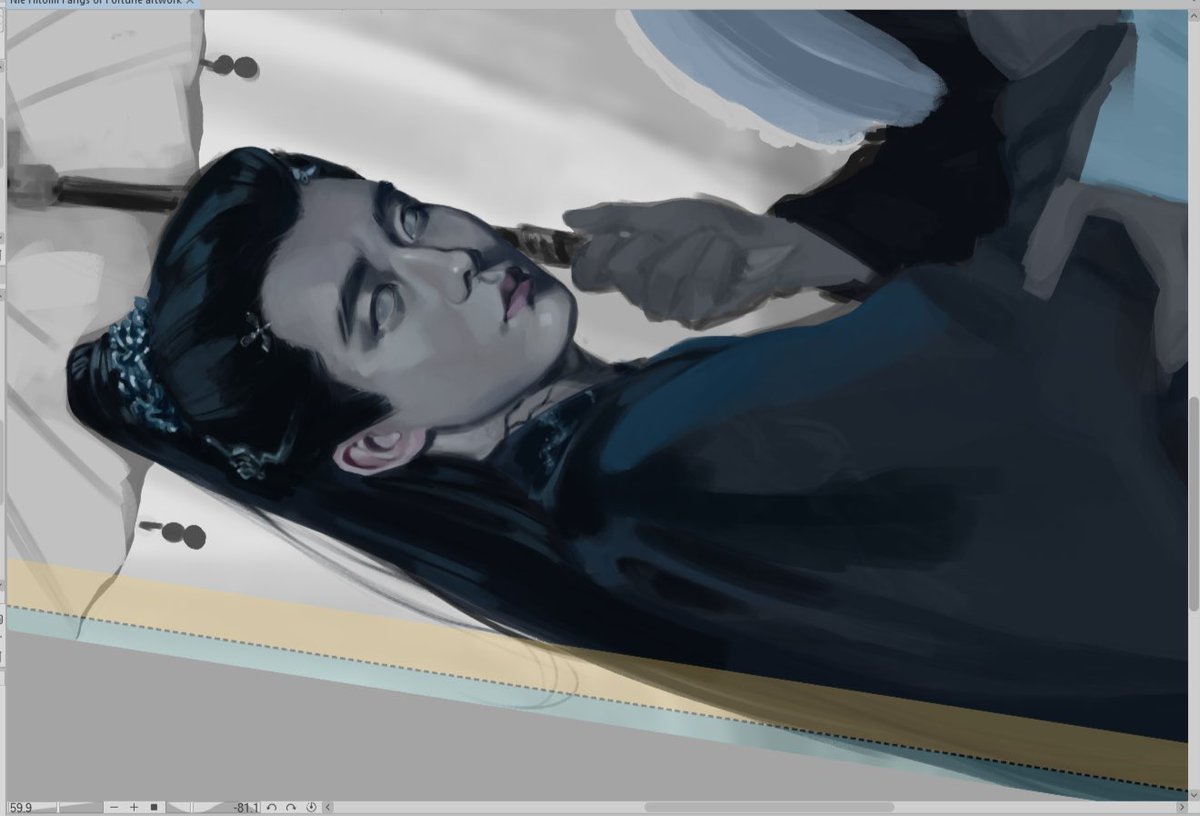
Task: Click the zoom value field showing 59.9
Action: [21, 807]
